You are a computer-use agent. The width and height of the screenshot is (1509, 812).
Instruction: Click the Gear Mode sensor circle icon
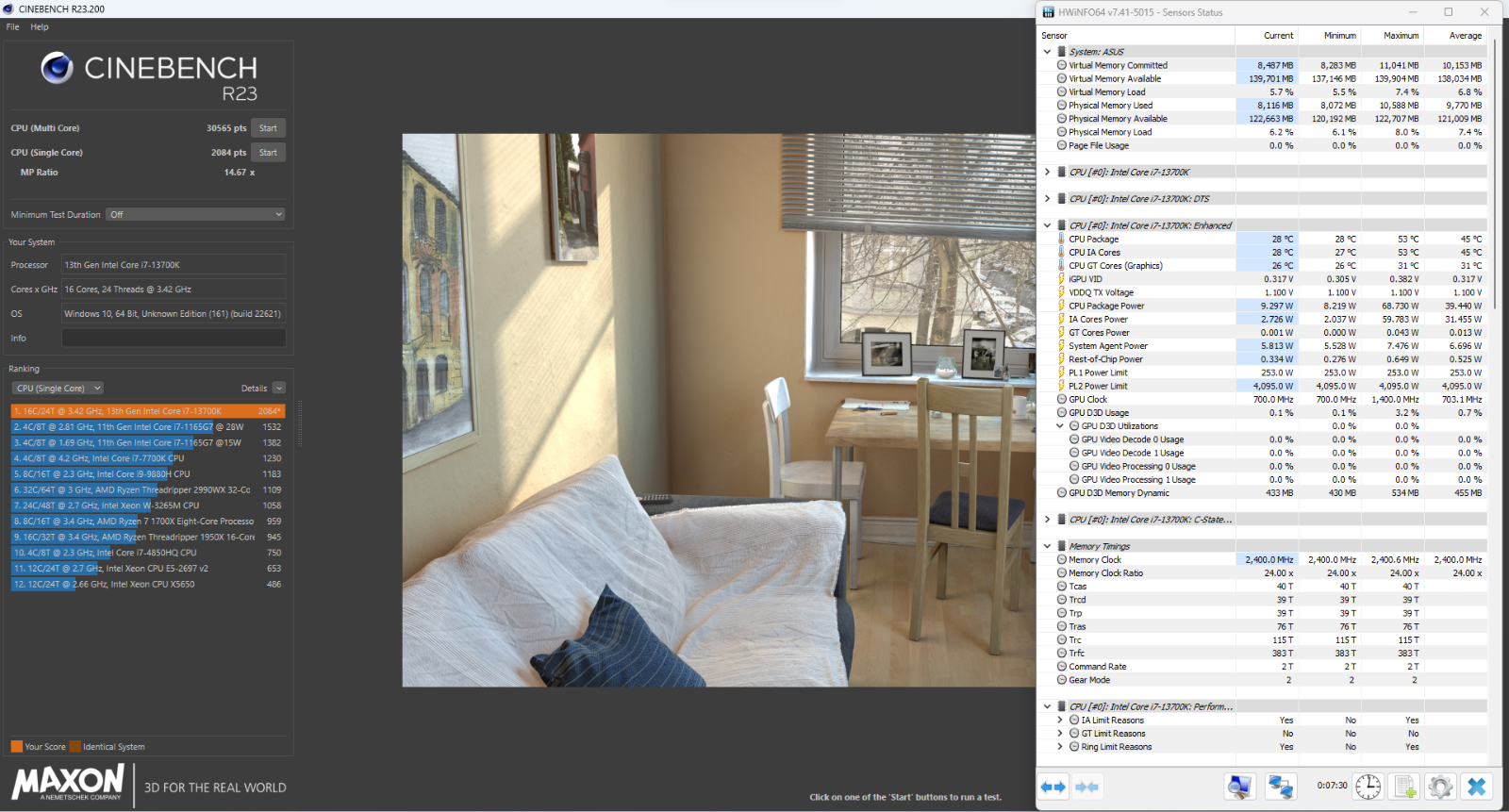click(1061, 680)
